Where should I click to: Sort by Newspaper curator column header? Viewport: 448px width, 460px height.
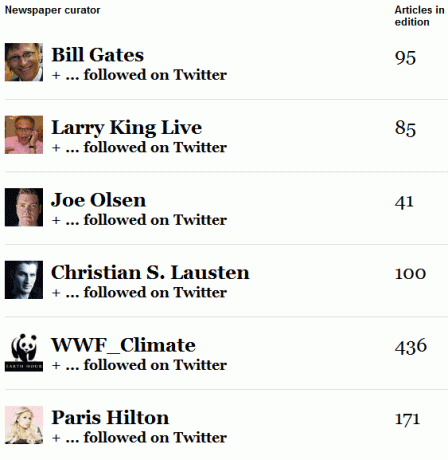(52, 10)
